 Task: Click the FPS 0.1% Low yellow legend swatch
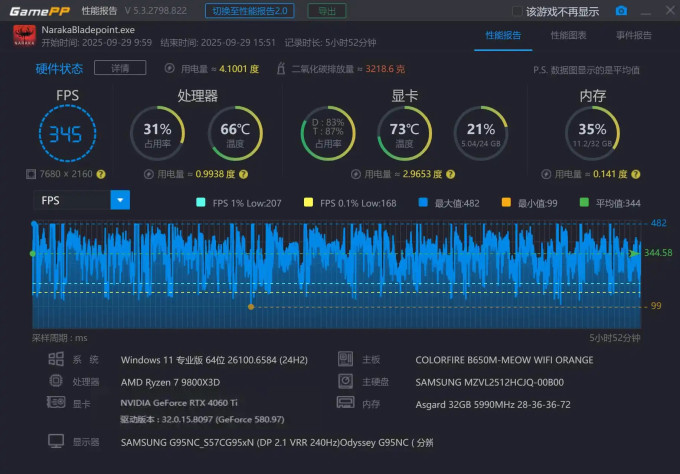pos(308,202)
